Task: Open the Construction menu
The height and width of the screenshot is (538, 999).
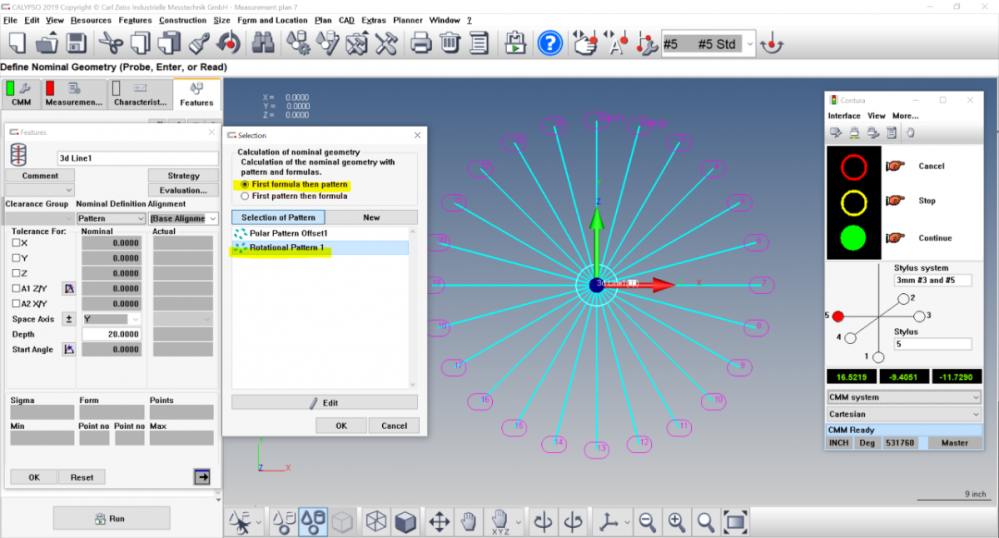Action: click(x=182, y=20)
